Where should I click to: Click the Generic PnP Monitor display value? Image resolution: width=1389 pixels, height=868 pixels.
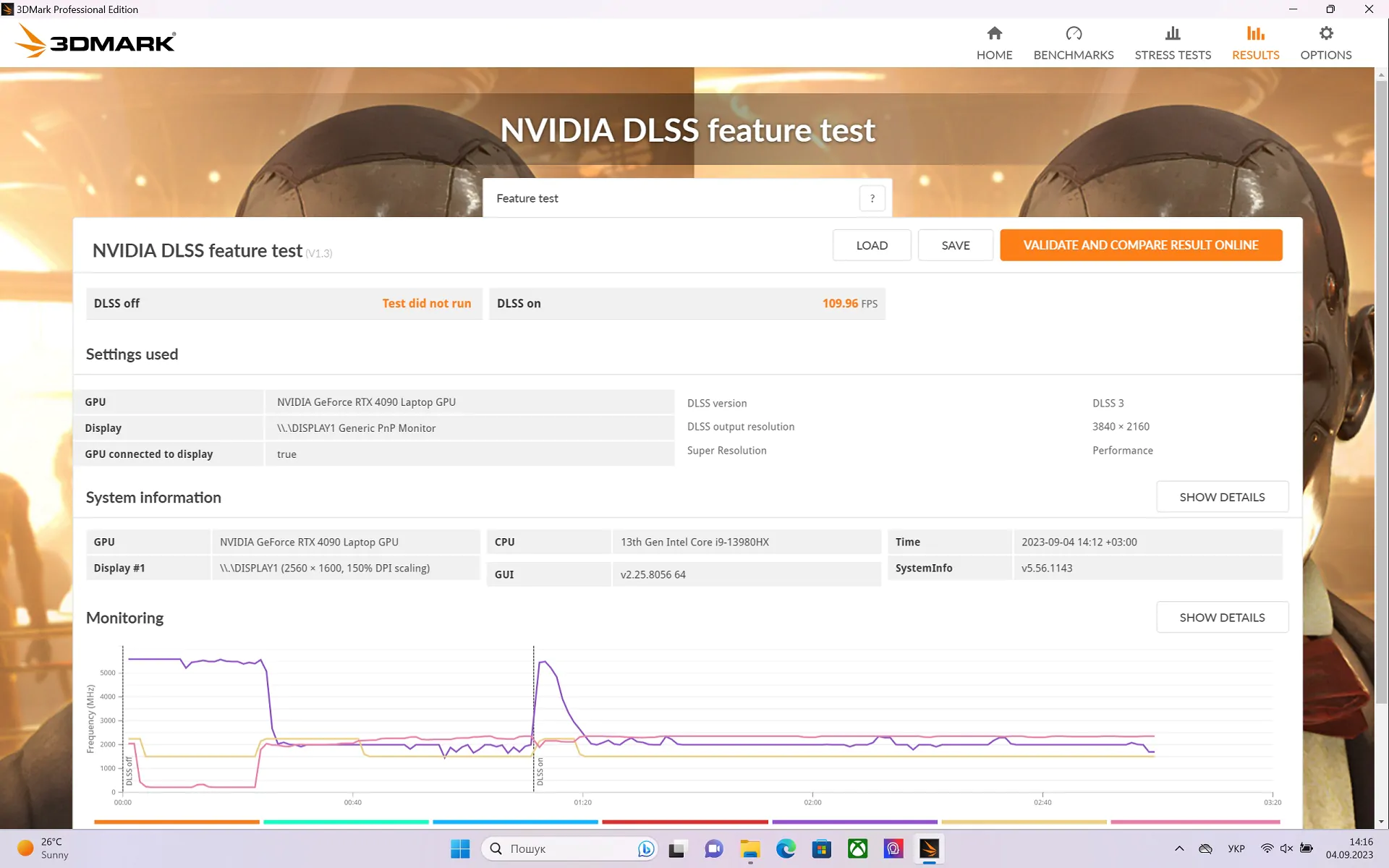coord(356,428)
